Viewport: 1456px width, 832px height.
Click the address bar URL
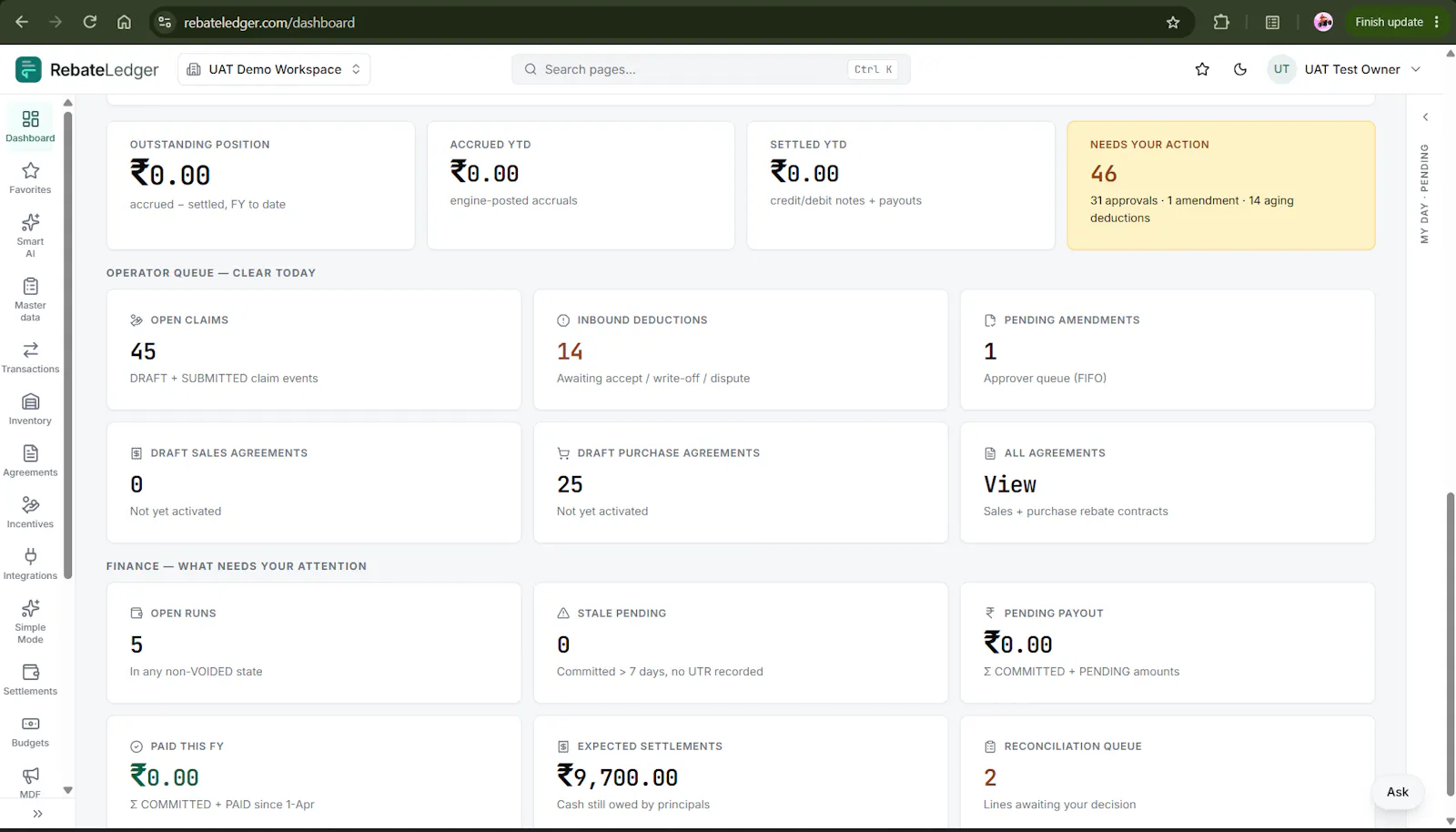tap(269, 23)
